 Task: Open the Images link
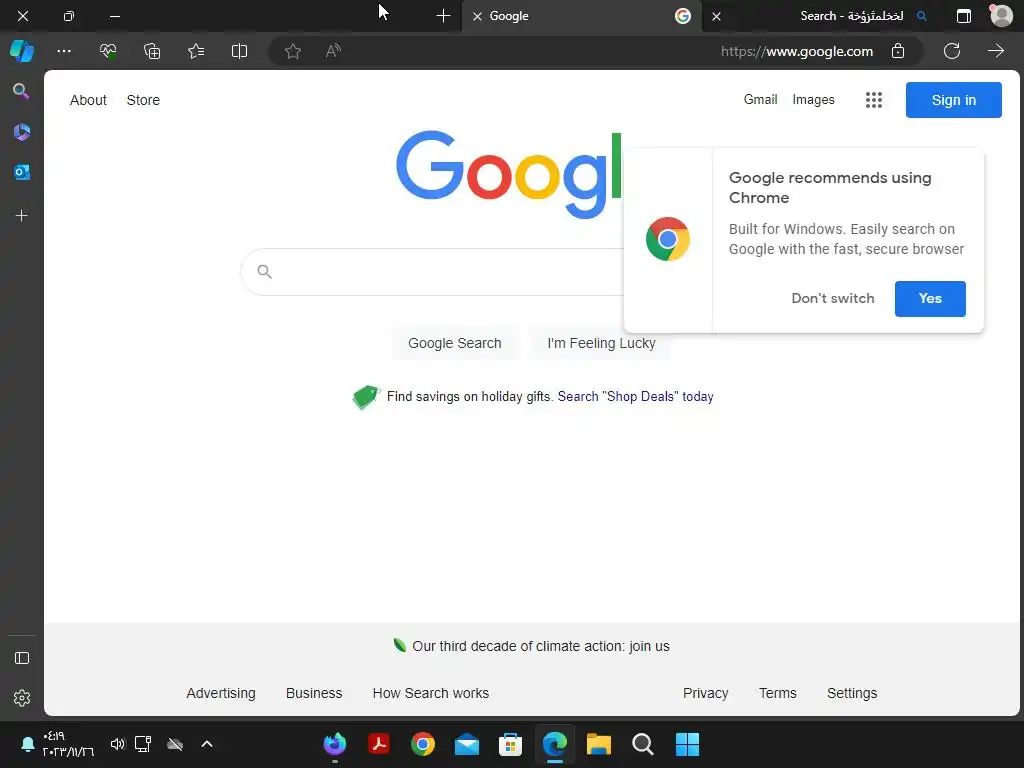click(x=813, y=100)
